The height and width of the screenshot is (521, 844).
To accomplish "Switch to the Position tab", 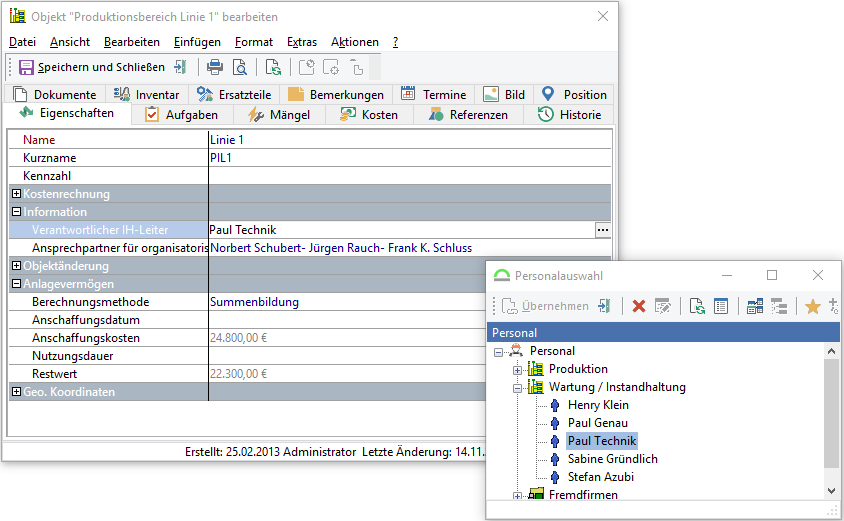I will point(574,94).
